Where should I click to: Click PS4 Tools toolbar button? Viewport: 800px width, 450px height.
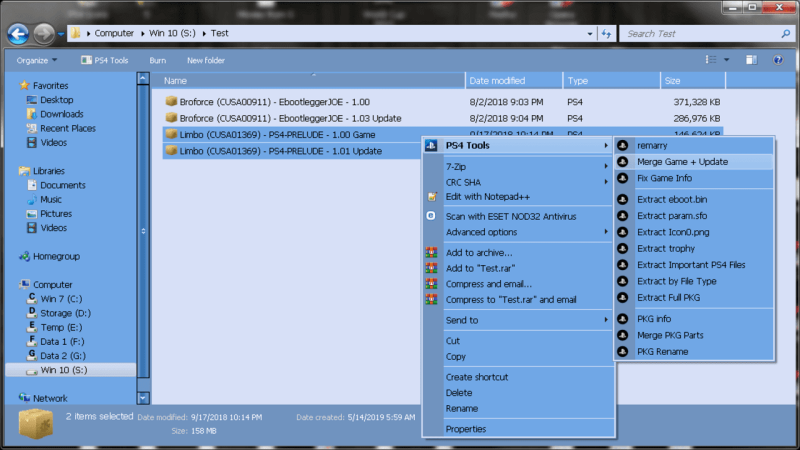tap(105, 60)
